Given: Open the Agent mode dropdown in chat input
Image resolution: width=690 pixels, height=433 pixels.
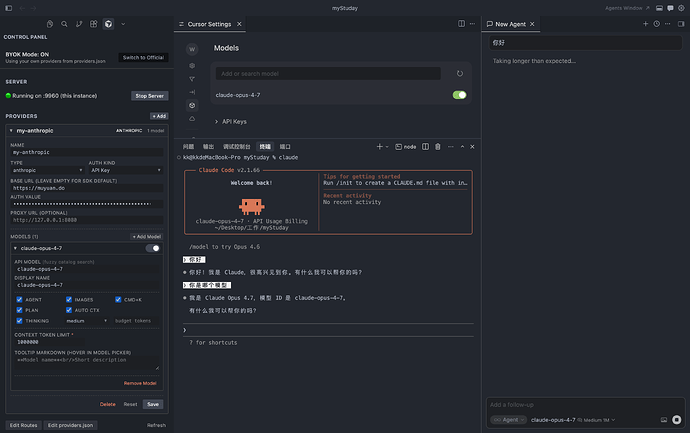Looking at the screenshot, I should pyautogui.click(x=508, y=420).
